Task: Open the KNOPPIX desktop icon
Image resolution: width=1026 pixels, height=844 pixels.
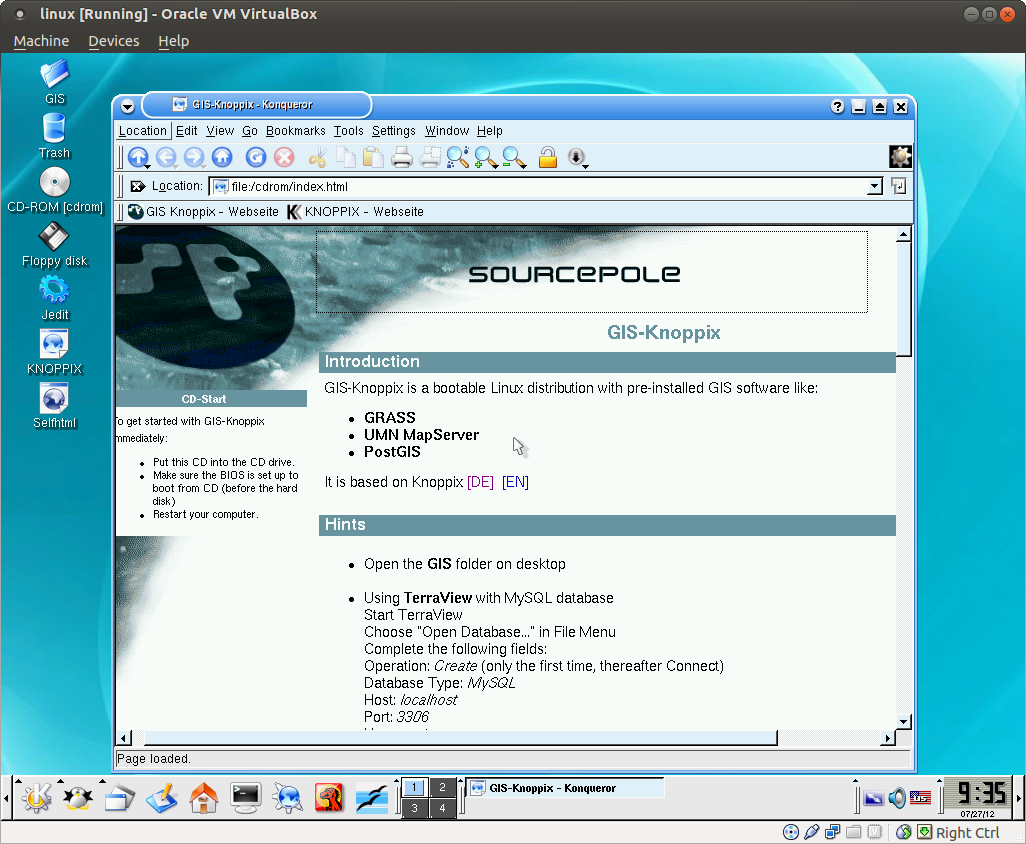Action: [x=54, y=352]
